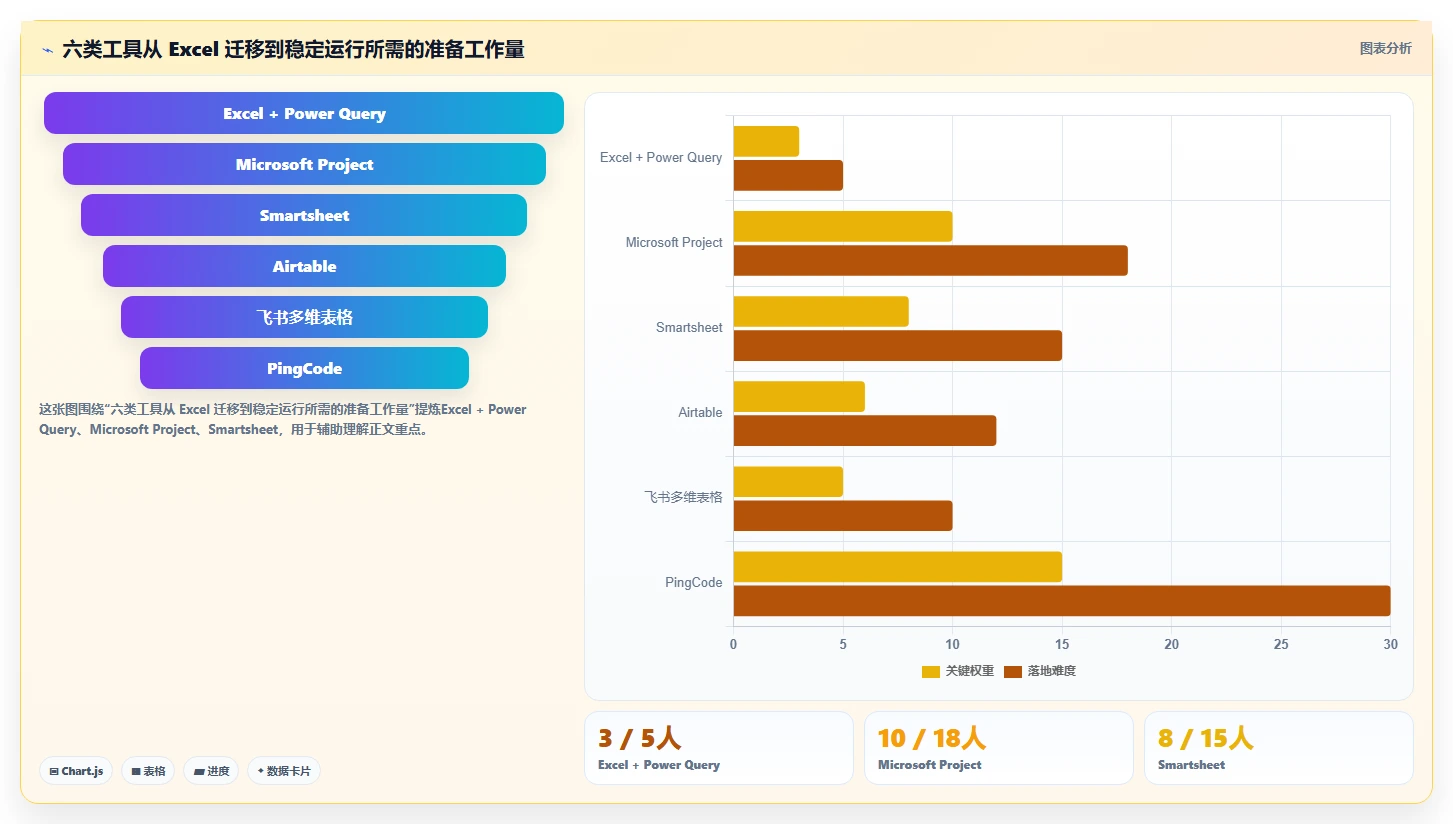Viewport: 1453px width, 824px height.
Task: Open the 8 / 15人 data card
Action: pyautogui.click(x=1279, y=748)
